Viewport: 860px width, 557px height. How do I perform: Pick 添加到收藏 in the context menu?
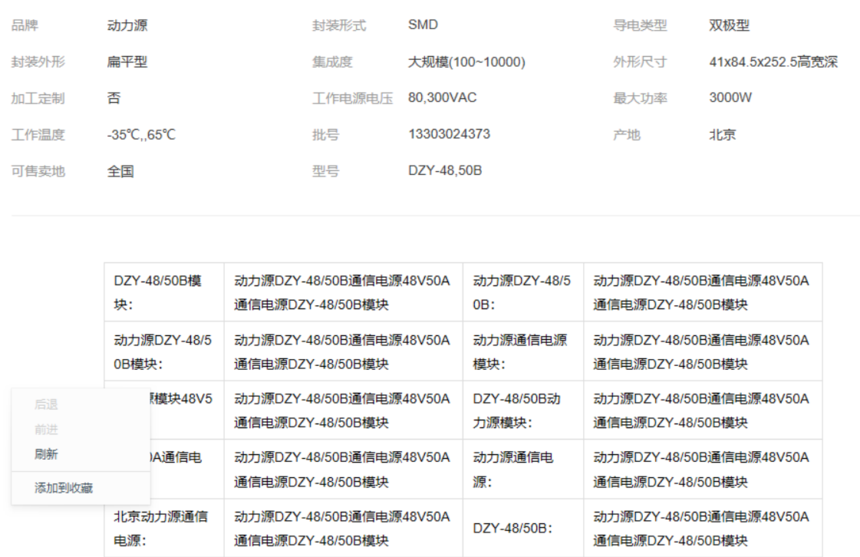[x=64, y=487]
